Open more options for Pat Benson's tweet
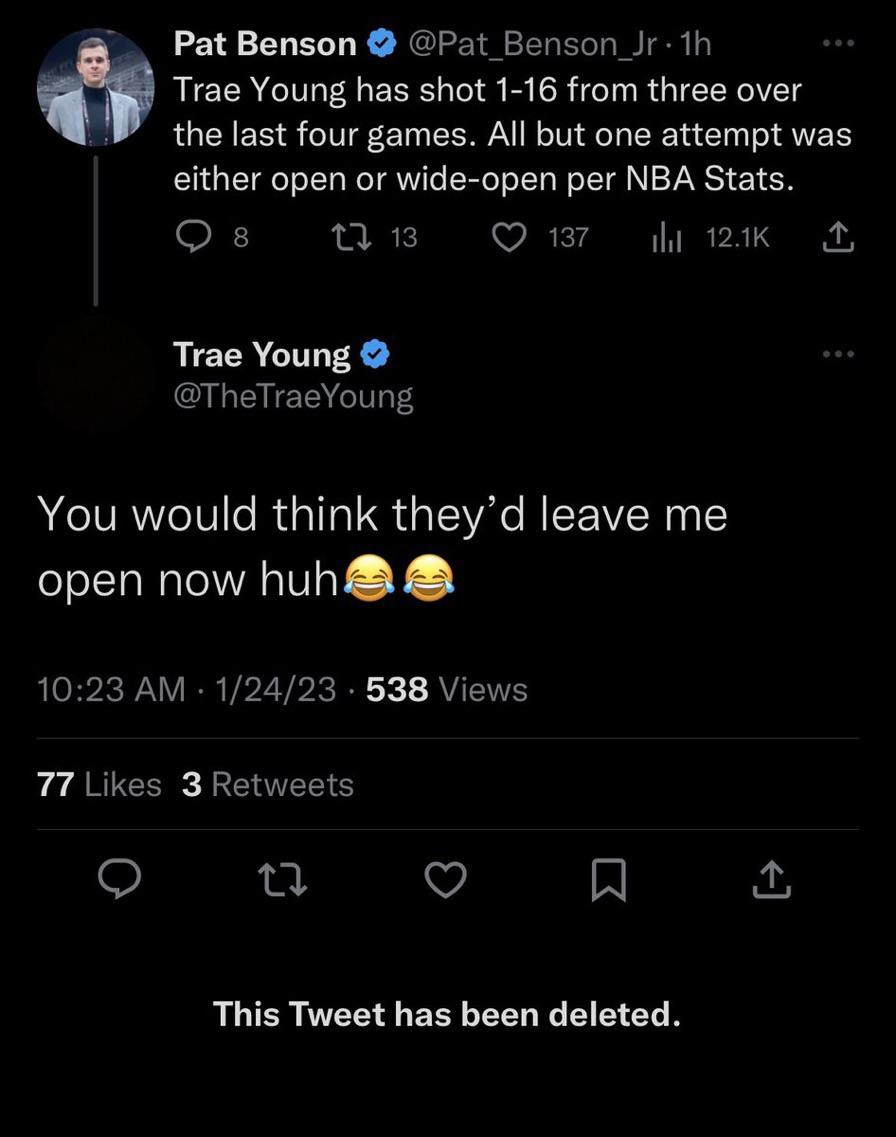 point(837,44)
